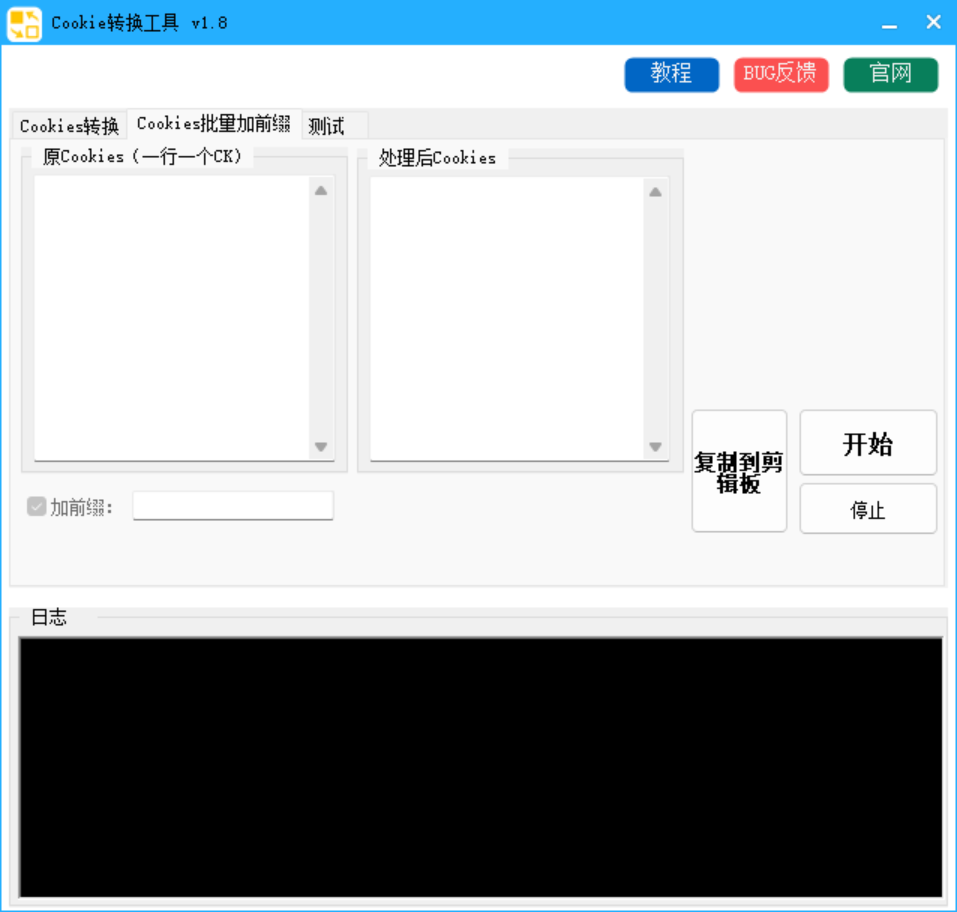This screenshot has width=957, height=912.
Task: Switch to the 测试 tab
Action: 334,126
